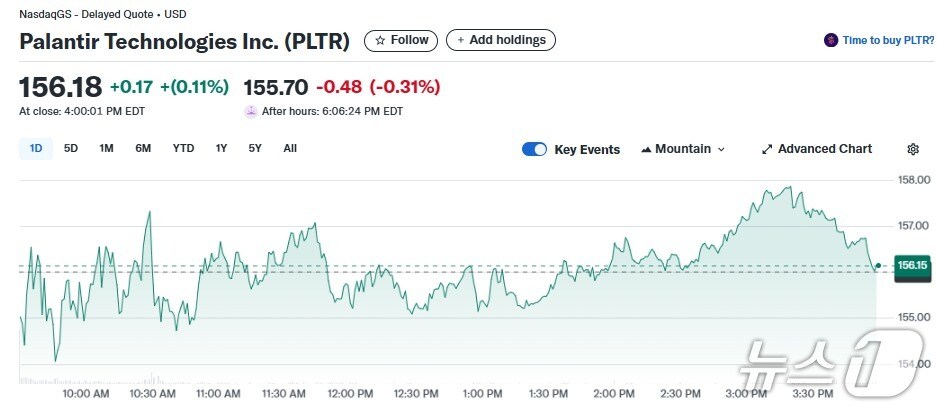Image resolution: width=937 pixels, height=411 pixels.
Task: Select the All time range
Action: tap(290, 148)
